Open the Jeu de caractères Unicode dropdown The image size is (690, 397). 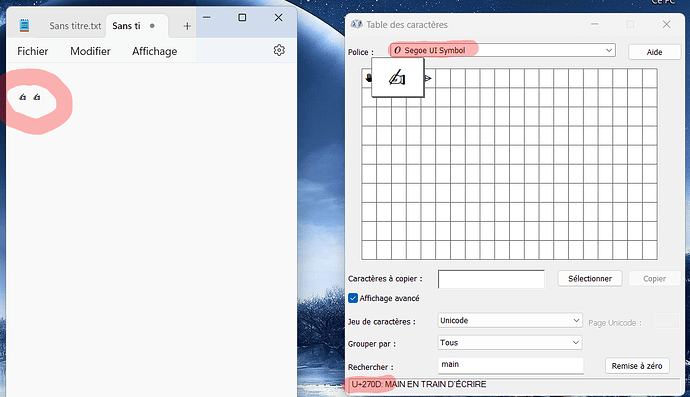tap(510, 320)
